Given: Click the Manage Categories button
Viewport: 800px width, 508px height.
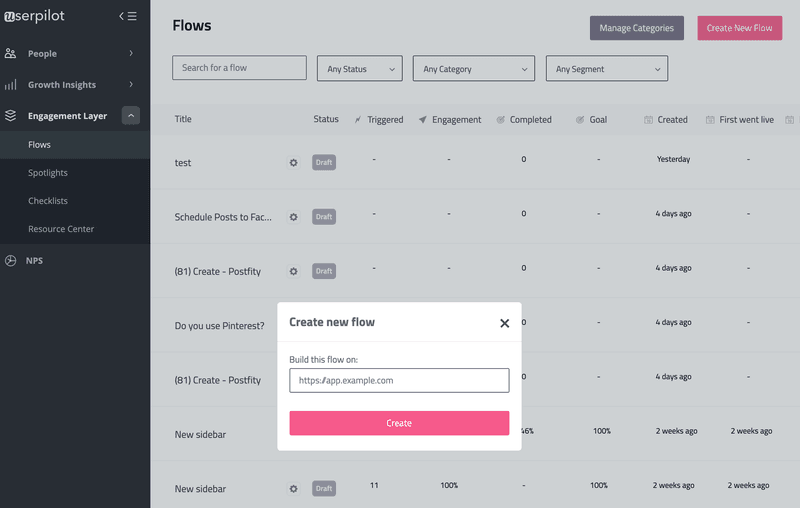Looking at the screenshot, I should click(x=637, y=28).
